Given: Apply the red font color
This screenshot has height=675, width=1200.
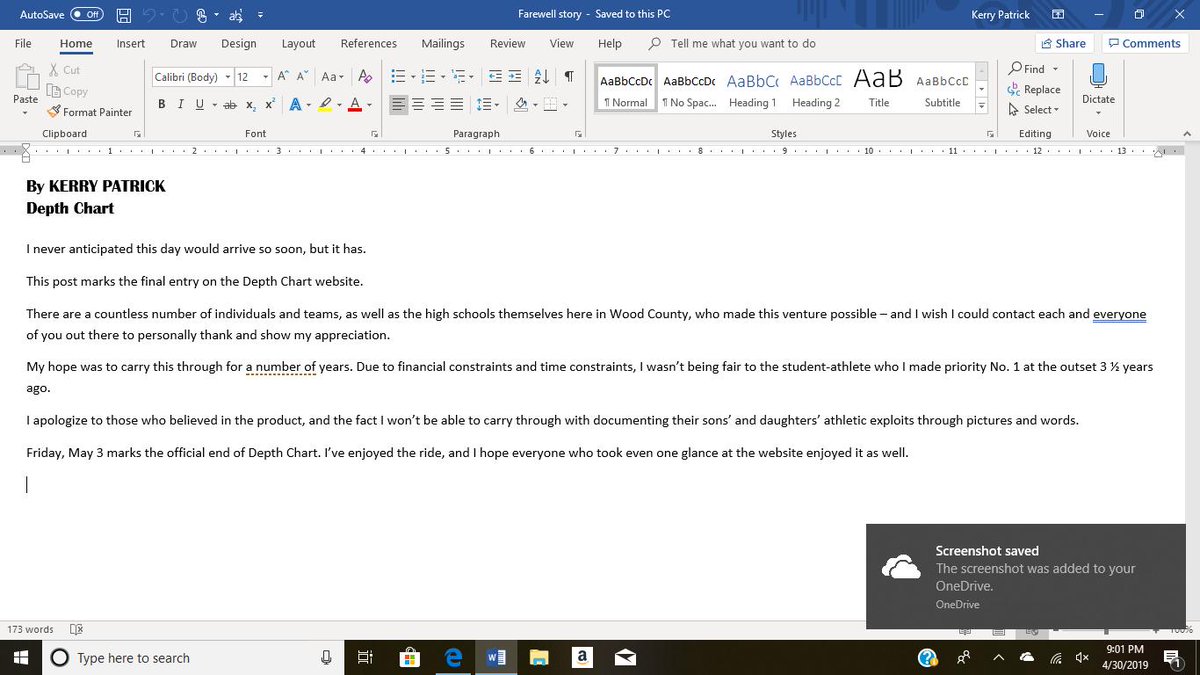Looking at the screenshot, I should coord(355,104).
